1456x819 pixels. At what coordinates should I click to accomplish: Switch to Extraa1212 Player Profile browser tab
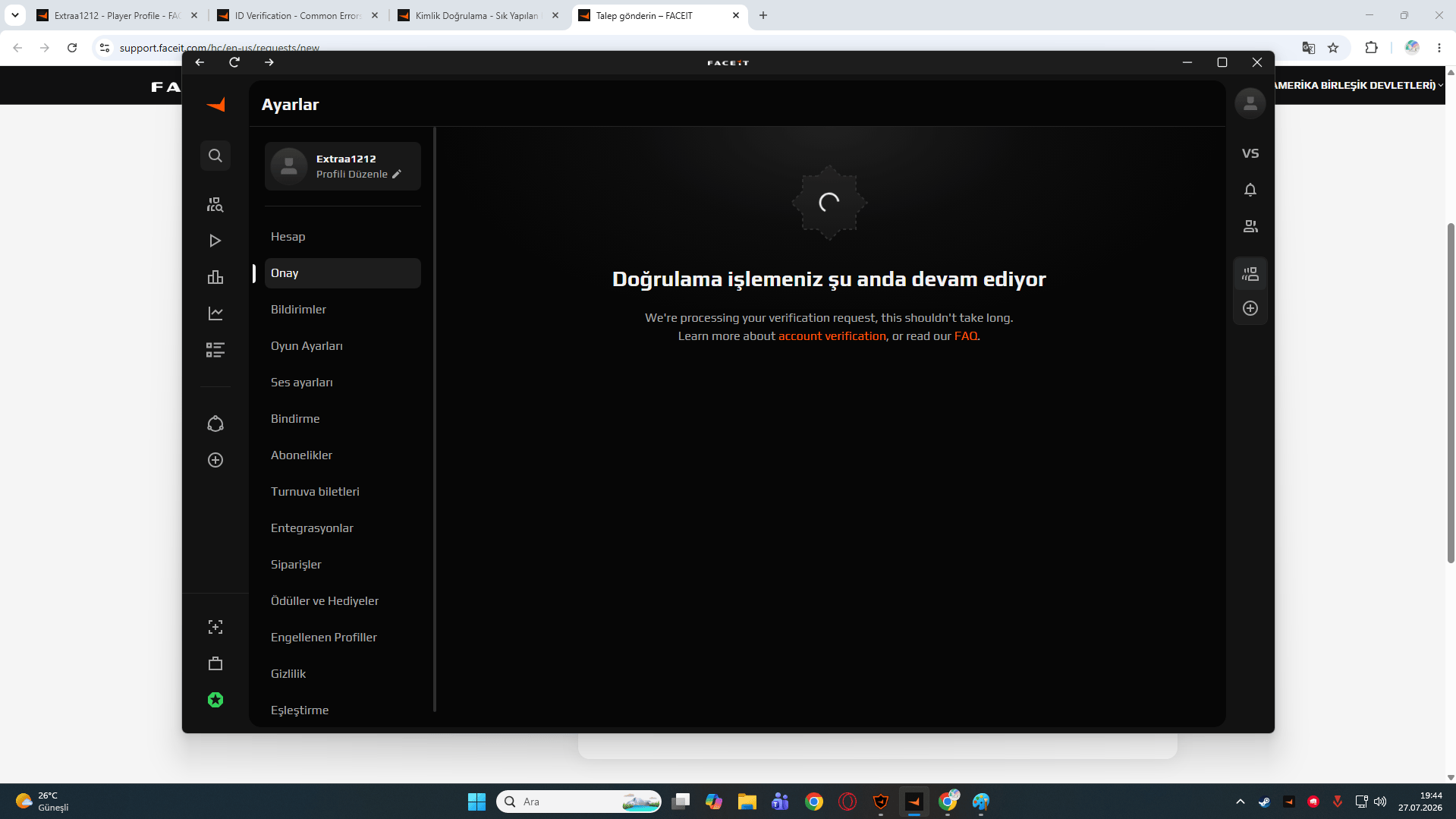coord(118,15)
